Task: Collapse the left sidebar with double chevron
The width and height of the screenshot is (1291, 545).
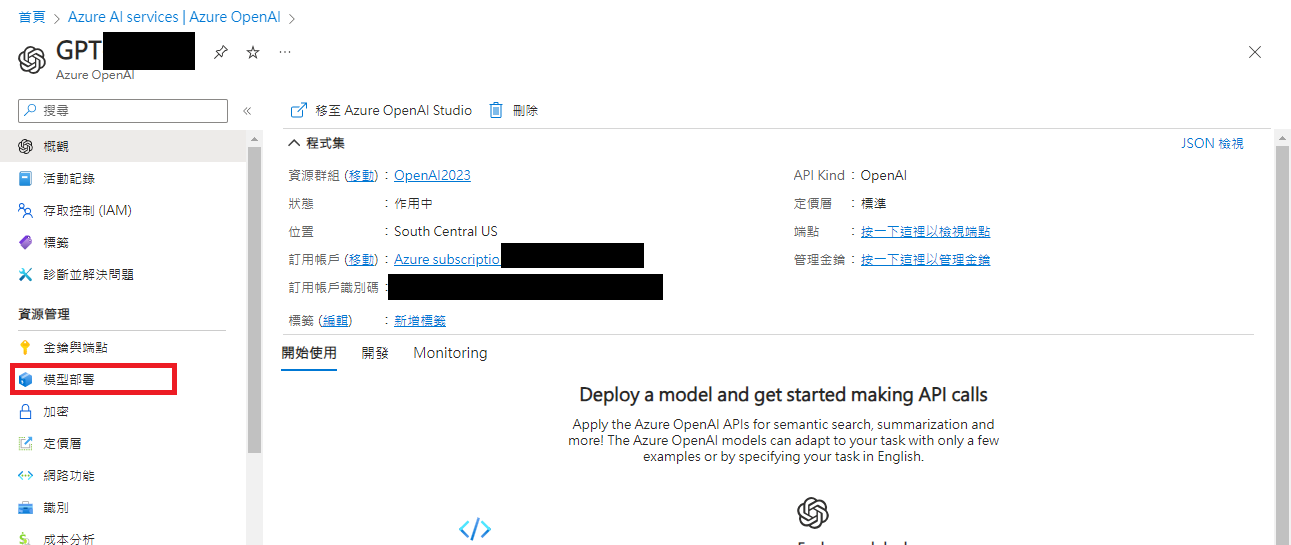Action: coord(247,111)
